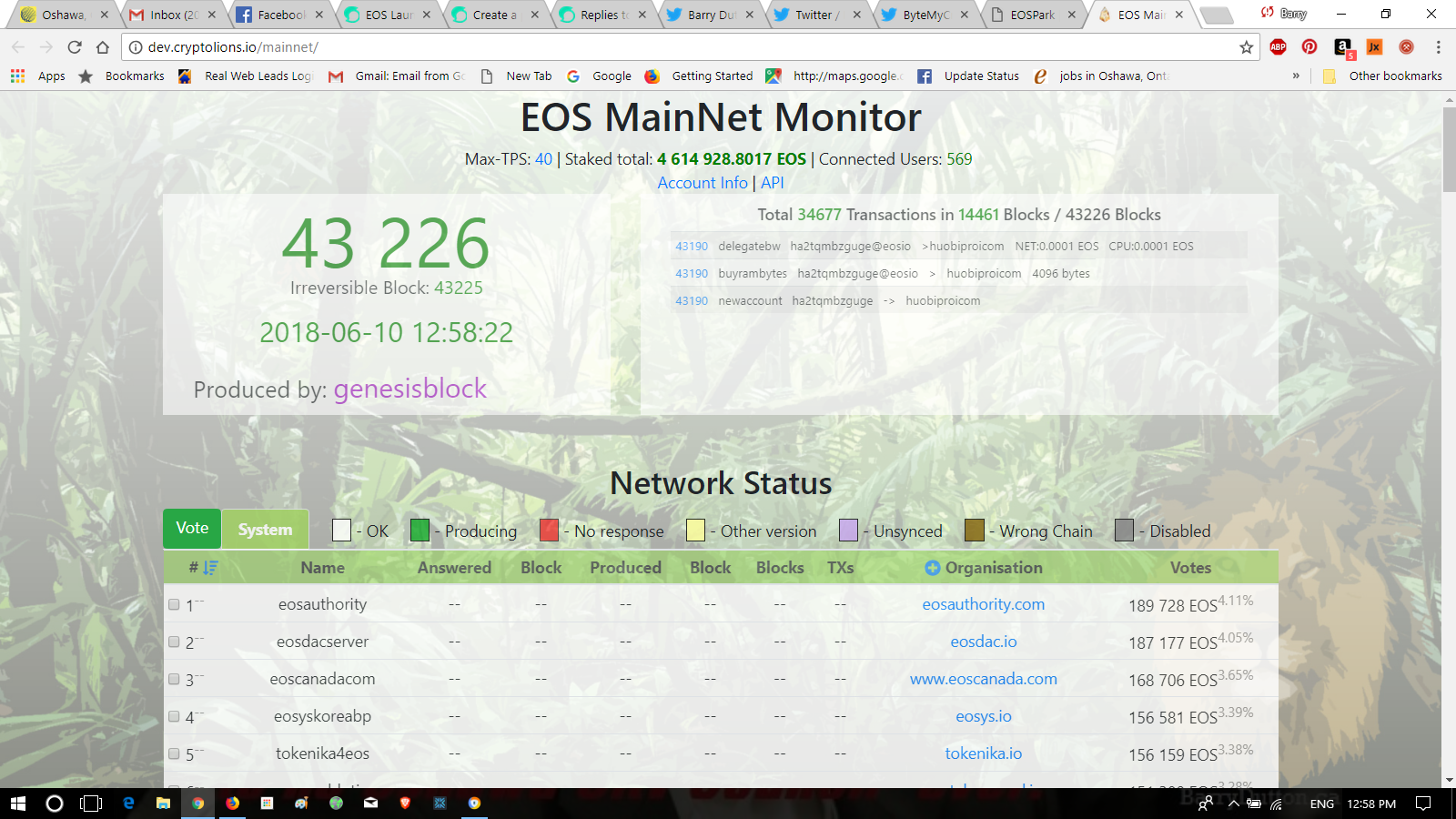Click the yellow Other version legend swatch

695,531
